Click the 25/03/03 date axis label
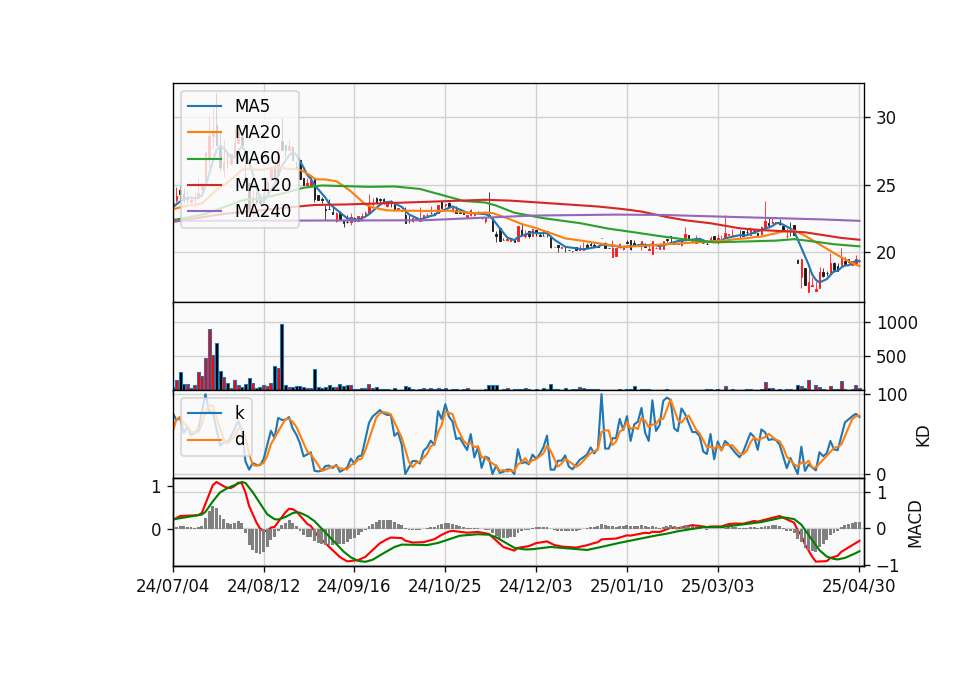 point(718,586)
